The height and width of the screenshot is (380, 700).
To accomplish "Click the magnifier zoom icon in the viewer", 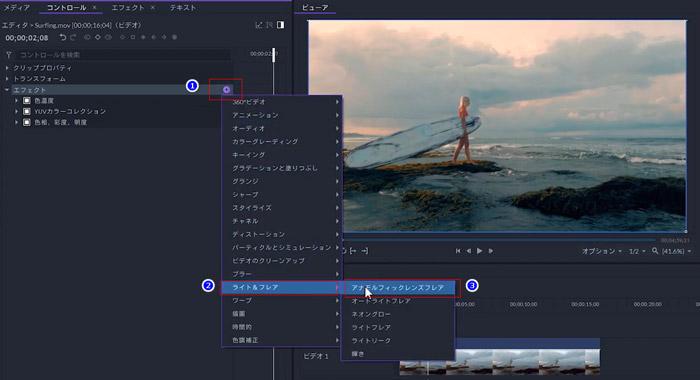I will pyautogui.click(x=655, y=251).
